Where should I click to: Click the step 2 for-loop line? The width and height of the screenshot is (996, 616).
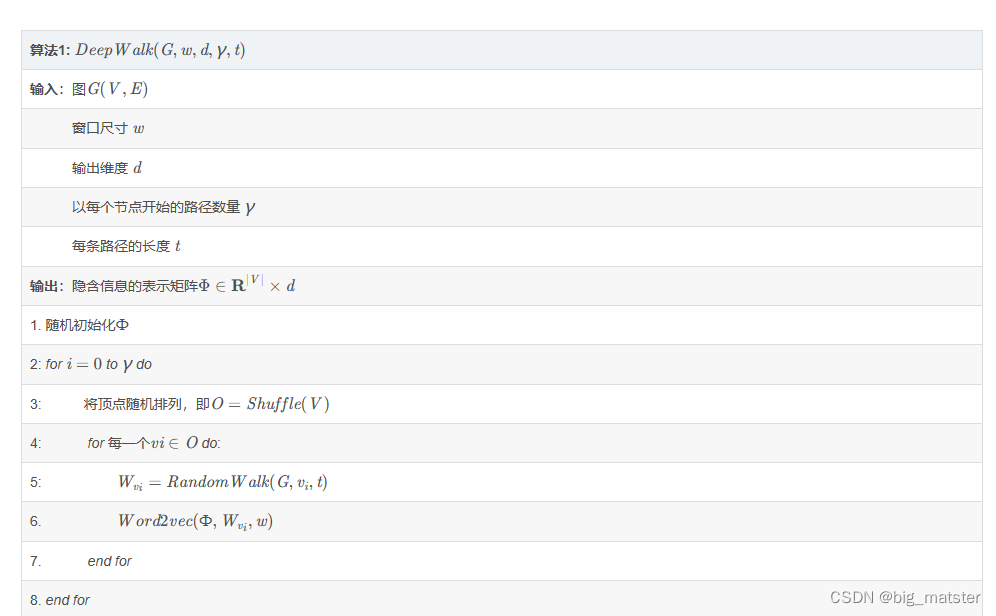coord(91,364)
